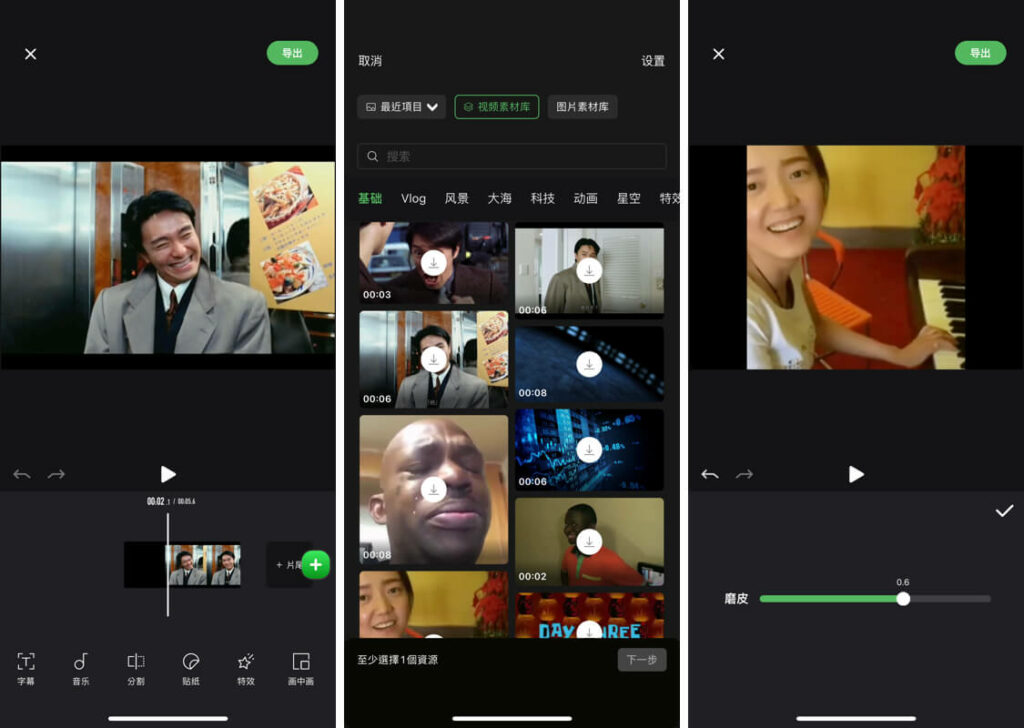
Task: Select the 基础 category tab
Action: pos(370,198)
